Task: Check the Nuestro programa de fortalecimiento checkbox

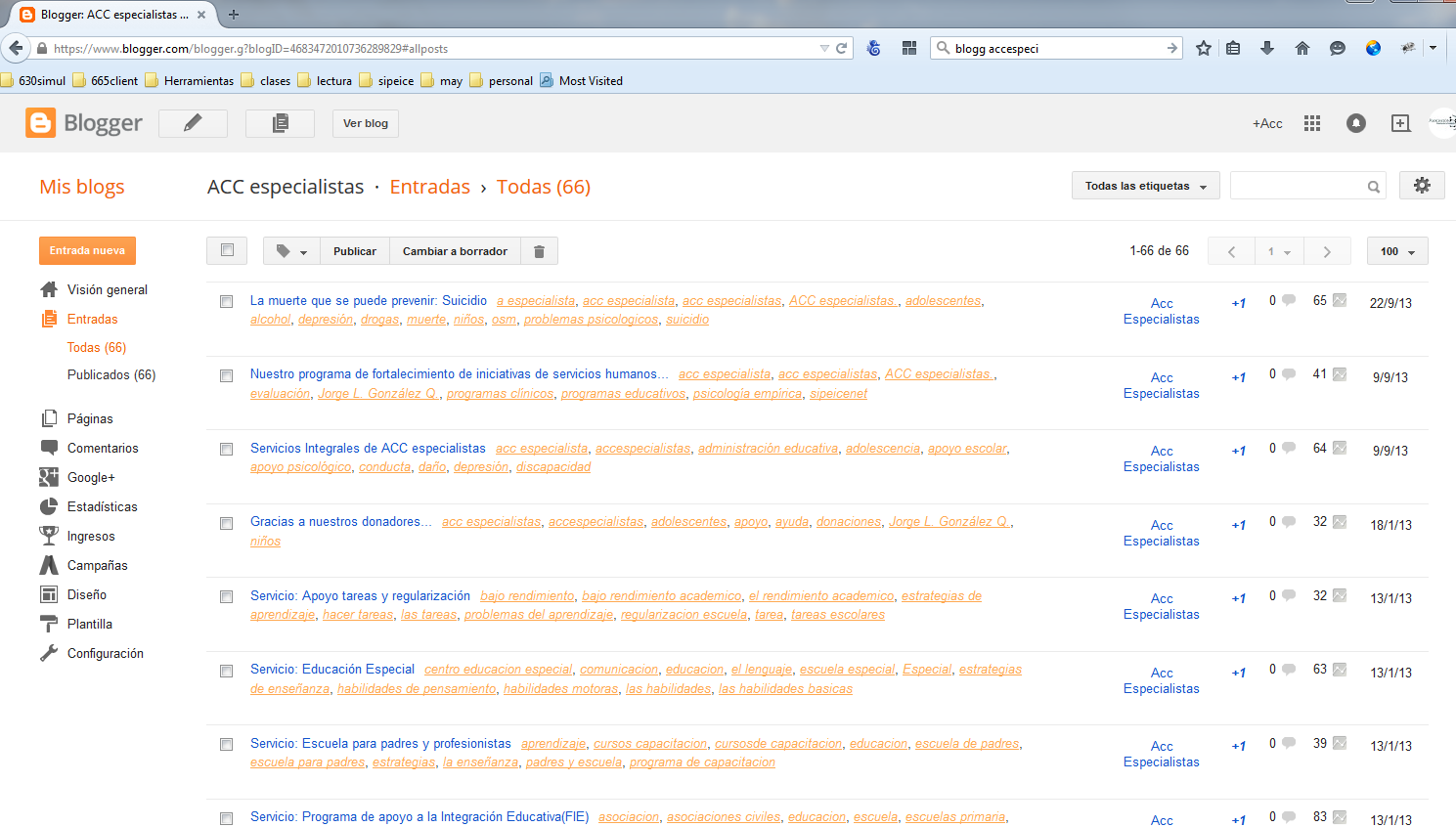Action: [227, 375]
